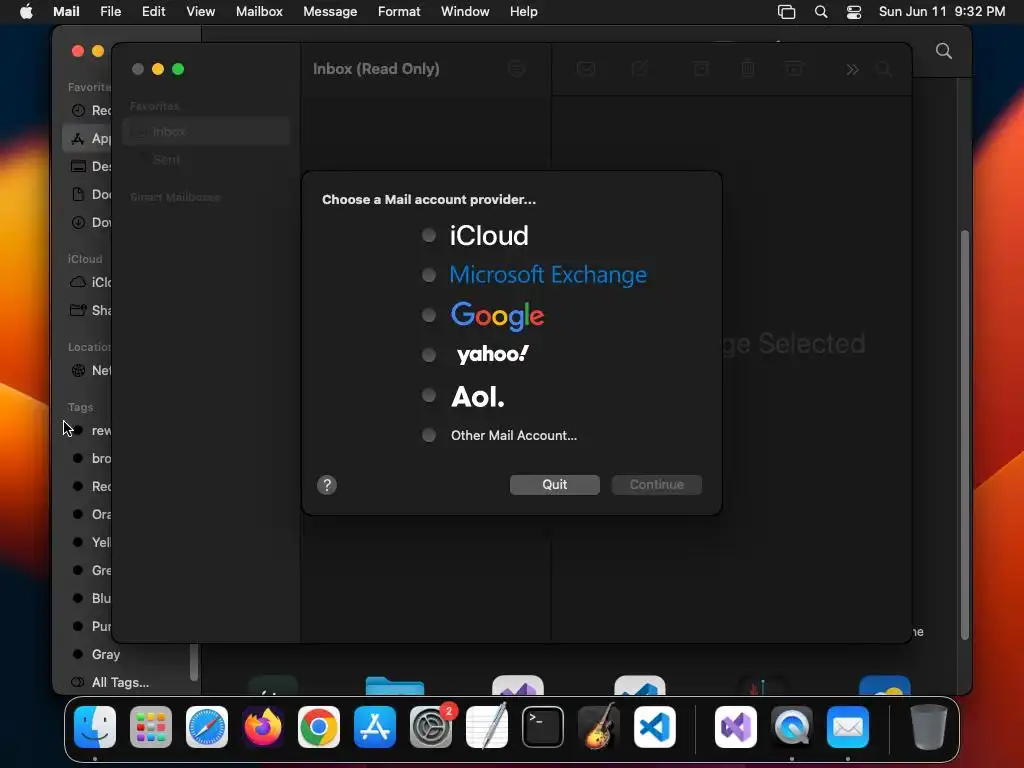Open the View menu
The image size is (1024, 768).
pos(200,11)
